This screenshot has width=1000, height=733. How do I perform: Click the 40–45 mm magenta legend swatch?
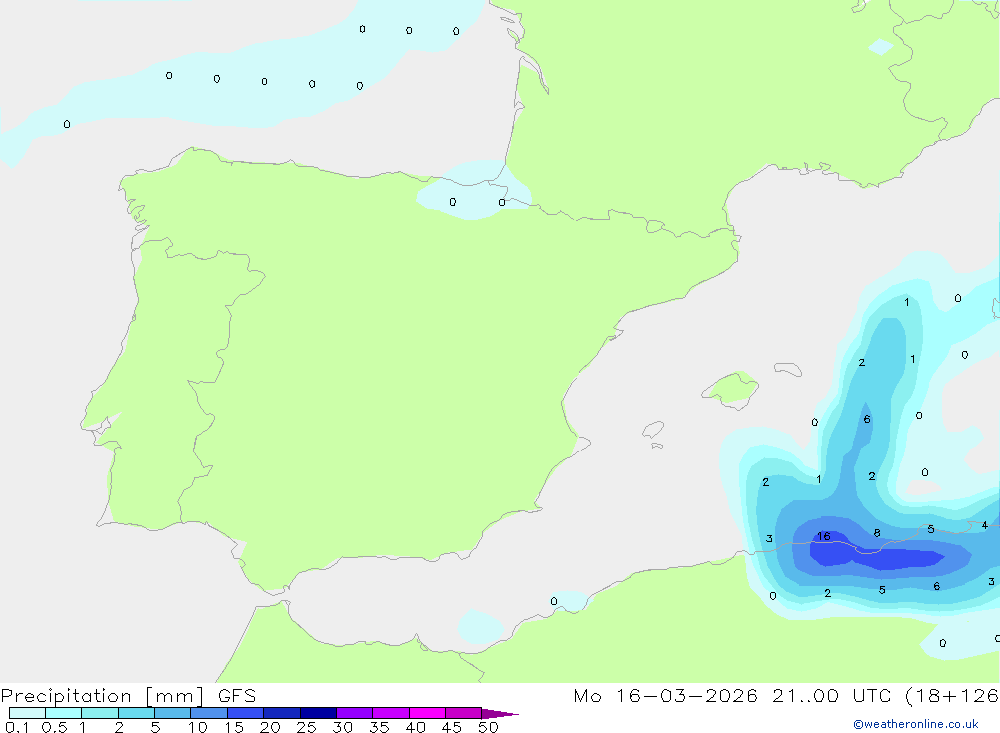coord(427,713)
